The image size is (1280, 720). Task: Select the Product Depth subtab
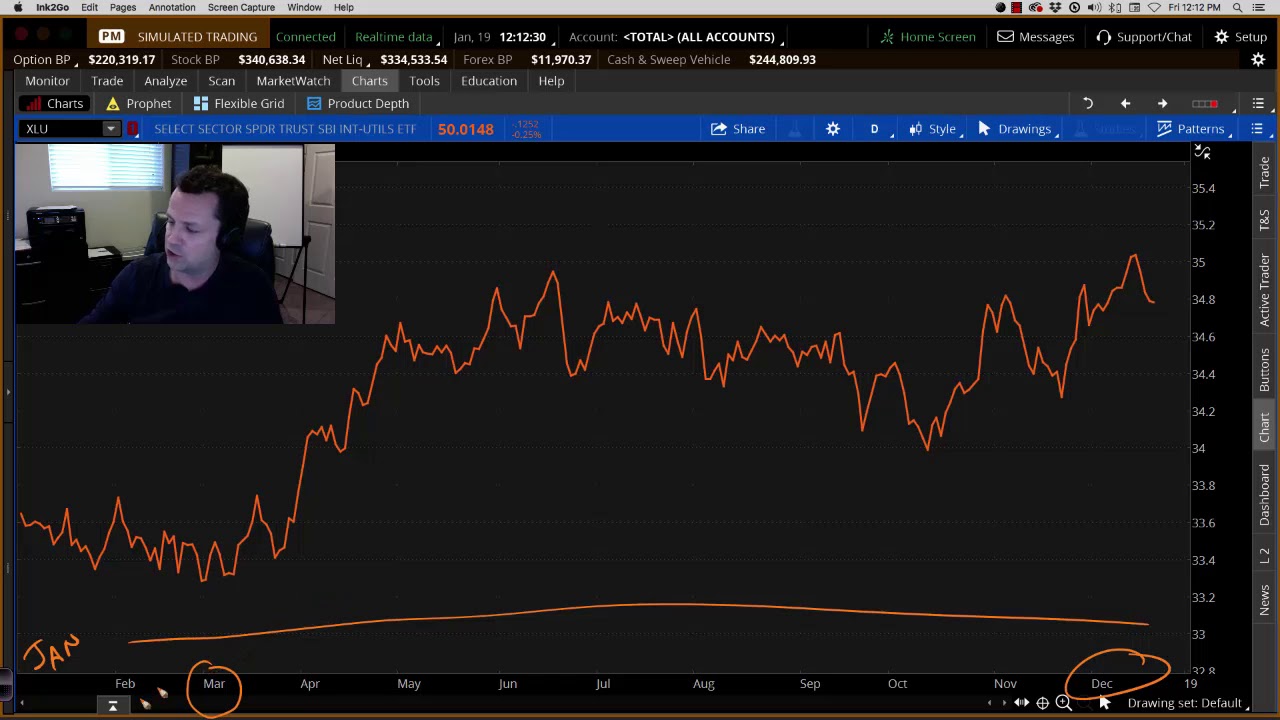click(358, 104)
